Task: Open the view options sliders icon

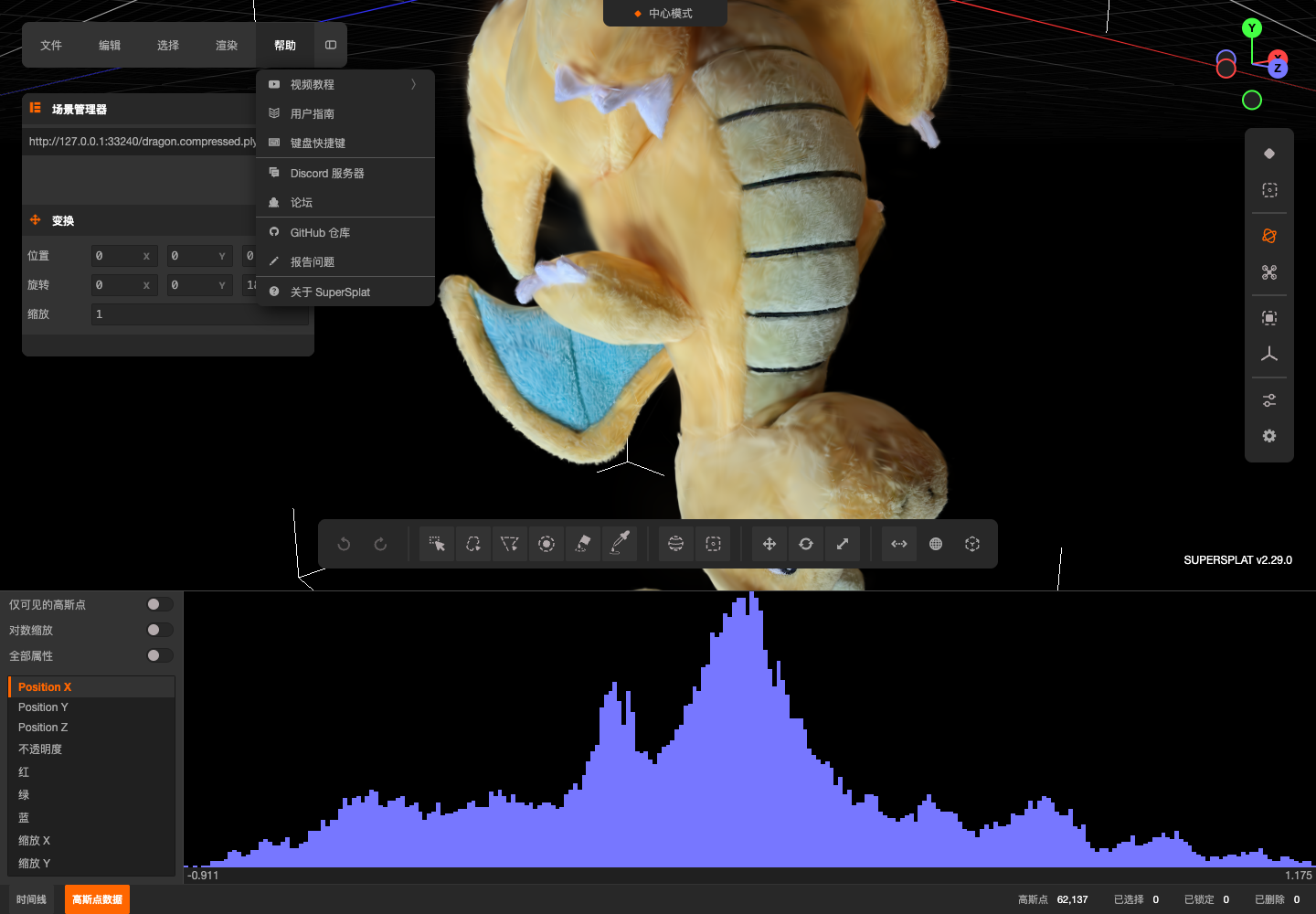Action: click(x=1269, y=400)
